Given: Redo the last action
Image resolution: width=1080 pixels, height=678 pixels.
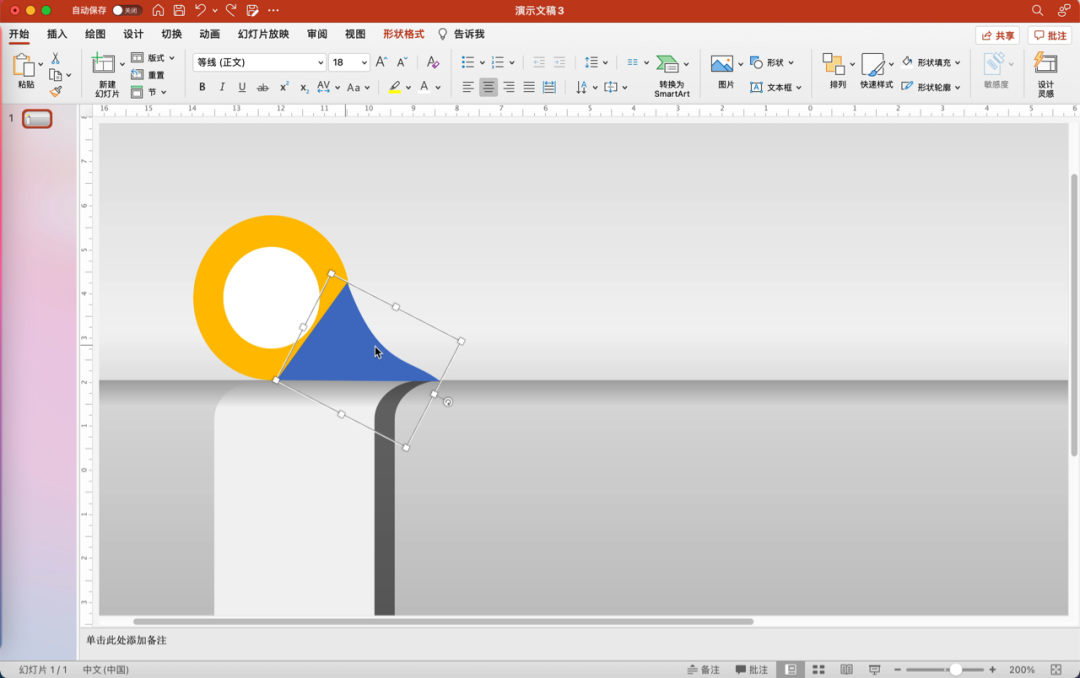Looking at the screenshot, I should pyautogui.click(x=231, y=10).
